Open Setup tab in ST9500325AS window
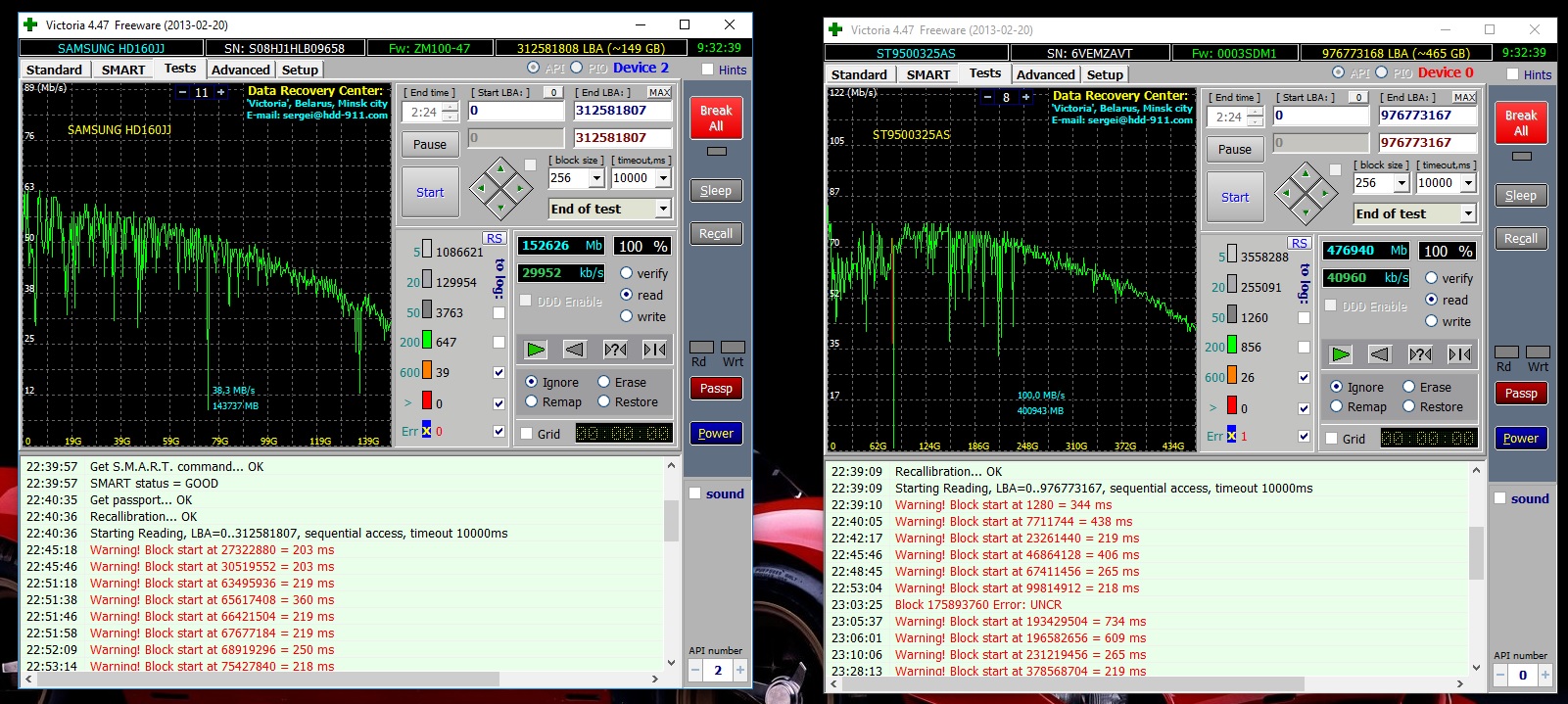This screenshot has width=1568, height=704. click(1105, 74)
